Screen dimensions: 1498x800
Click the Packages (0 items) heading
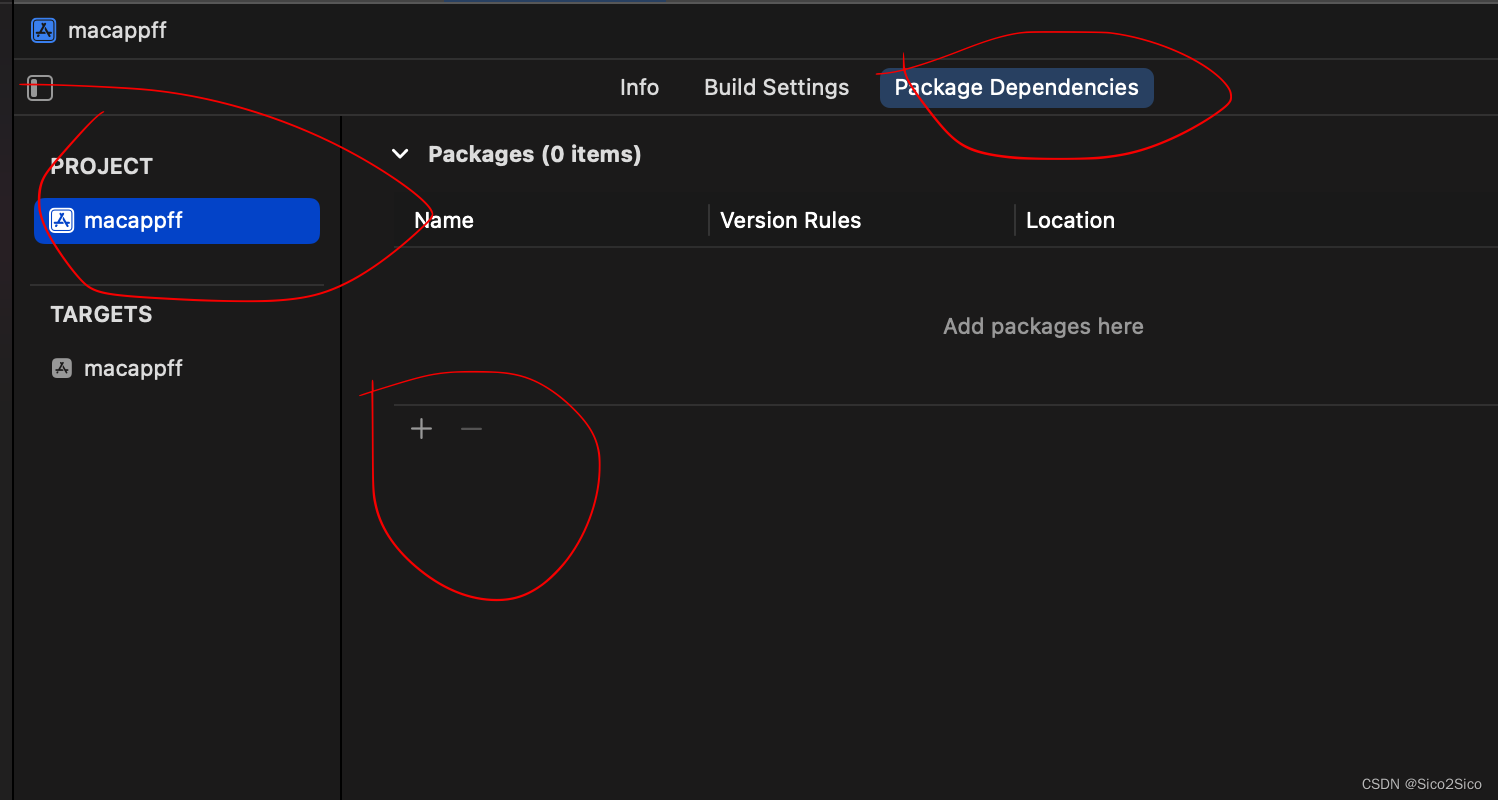pos(534,154)
